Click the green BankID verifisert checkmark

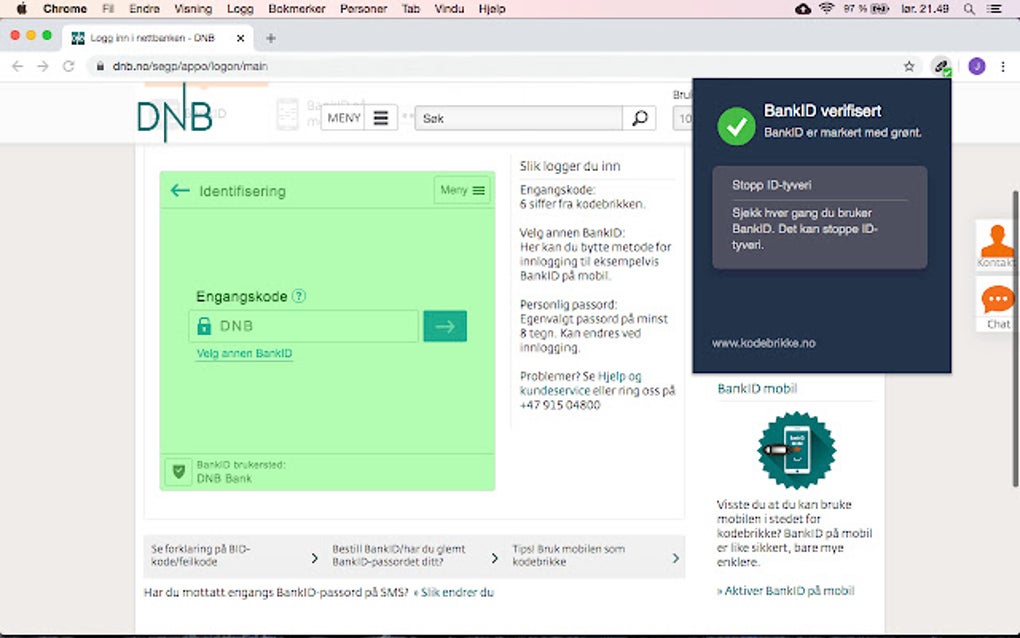tap(736, 126)
